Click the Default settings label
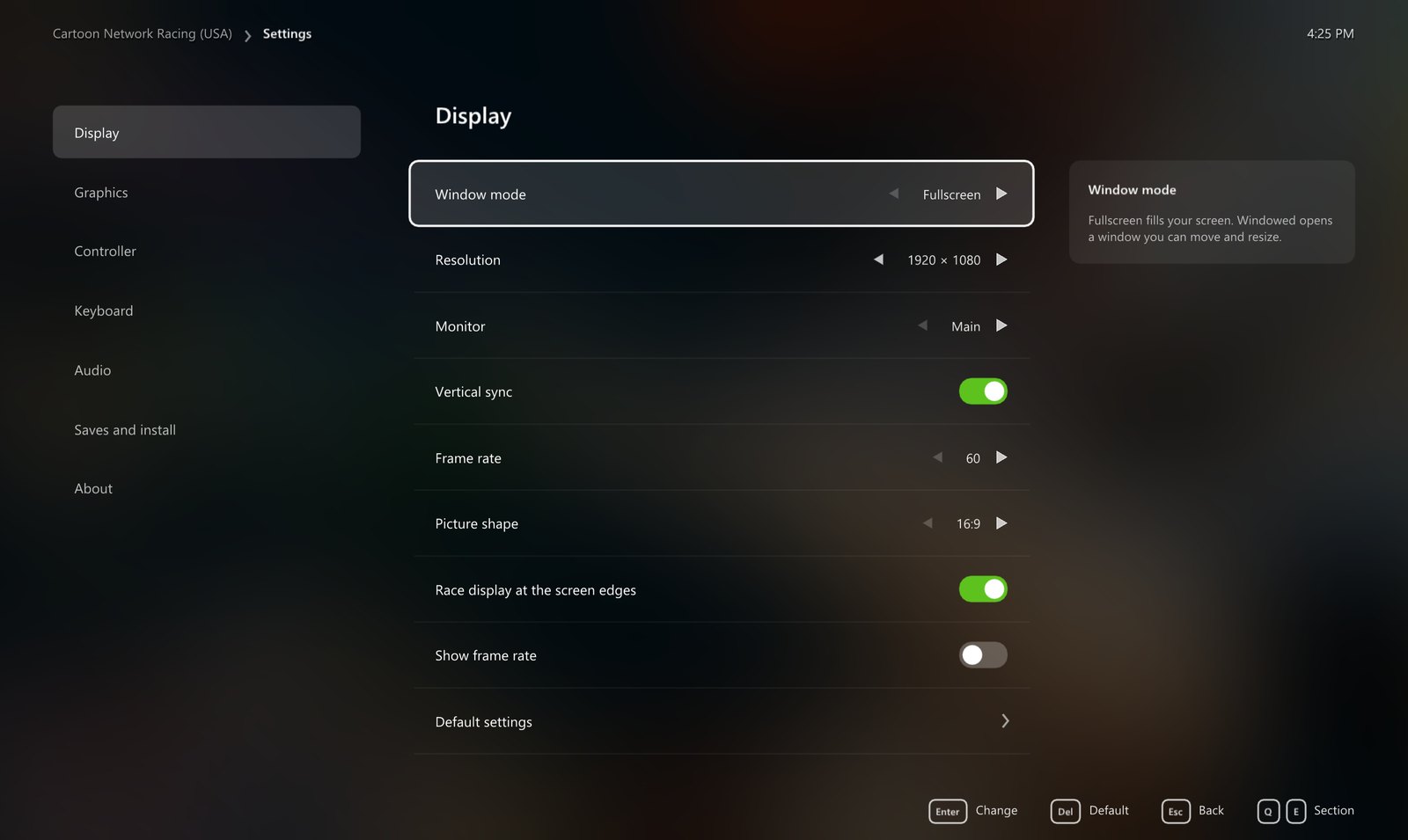Viewport: 1408px width, 840px height. click(483, 722)
